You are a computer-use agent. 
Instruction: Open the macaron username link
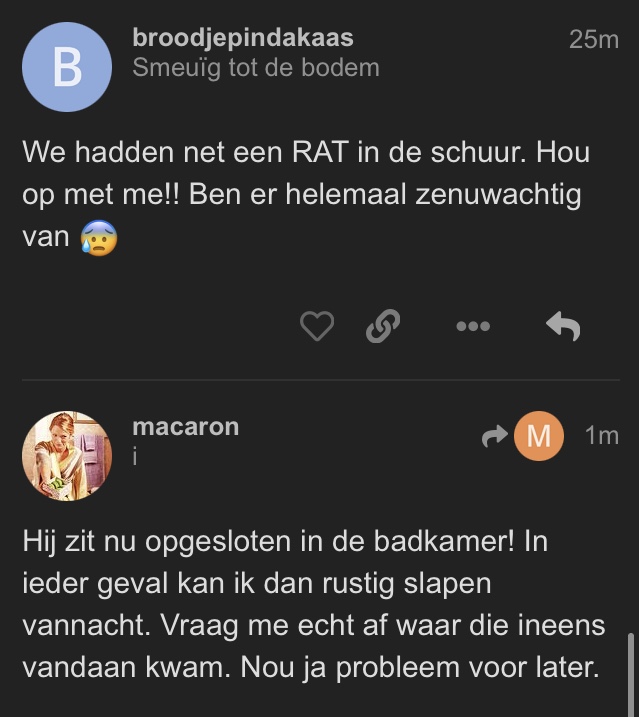186,427
